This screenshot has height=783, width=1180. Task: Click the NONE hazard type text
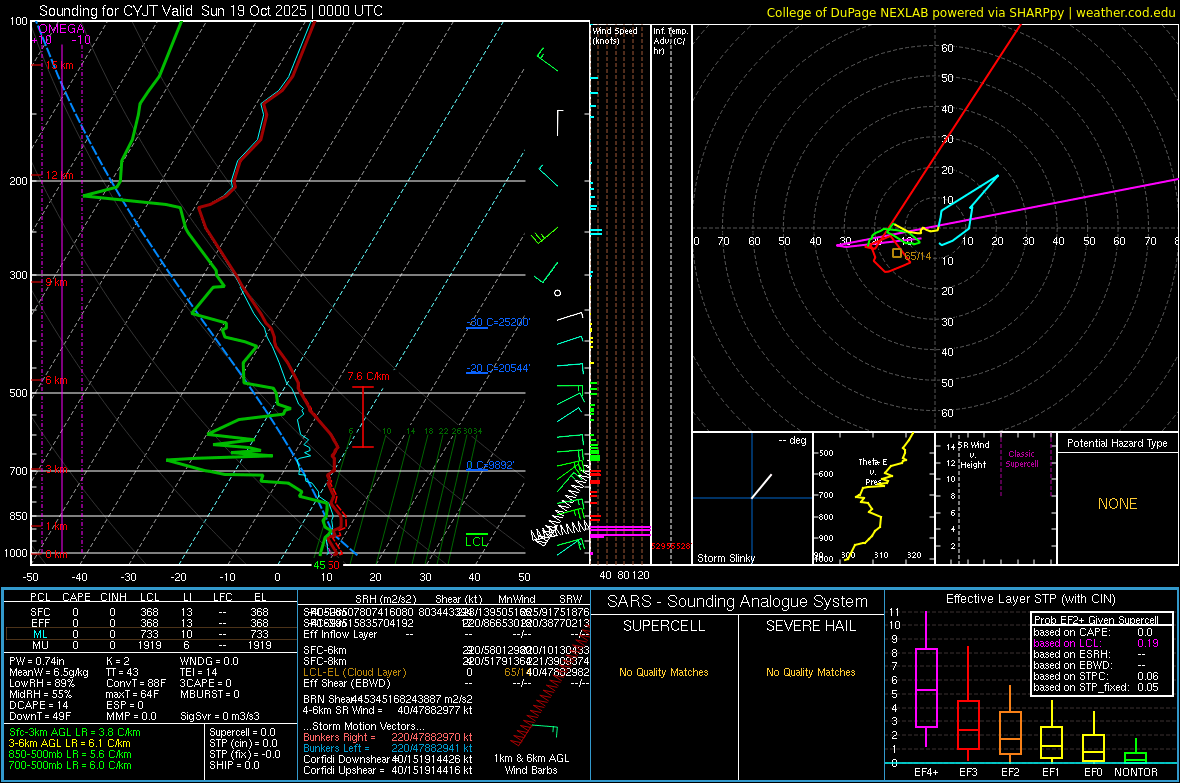pos(1117,504)
